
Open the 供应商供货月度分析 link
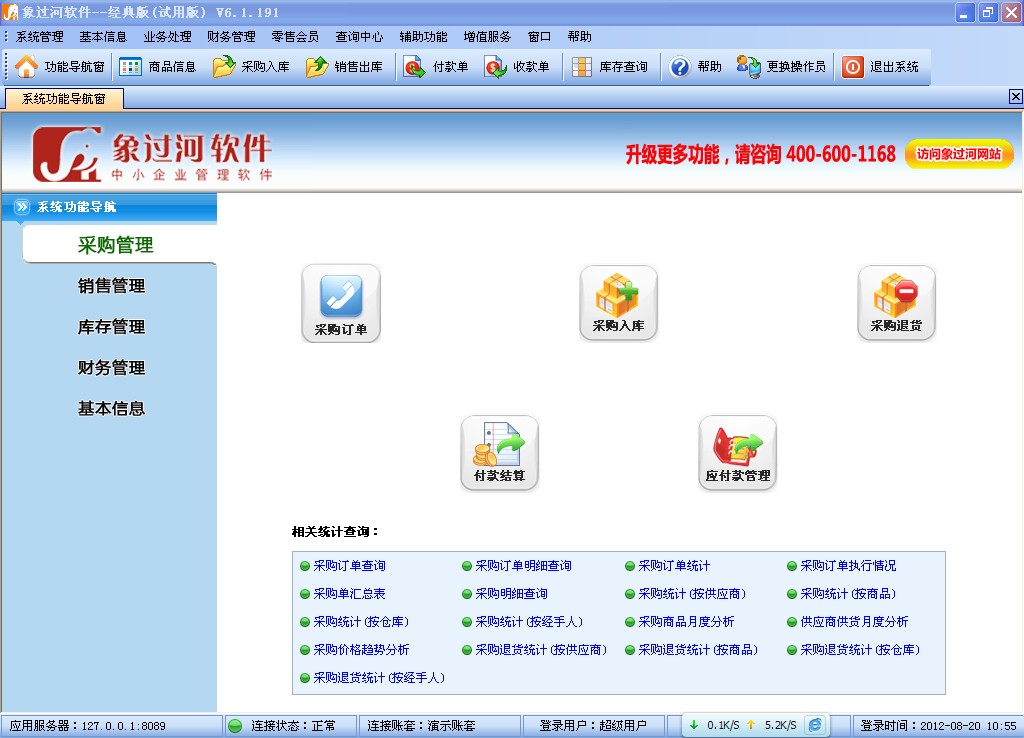tap(854, 622)
